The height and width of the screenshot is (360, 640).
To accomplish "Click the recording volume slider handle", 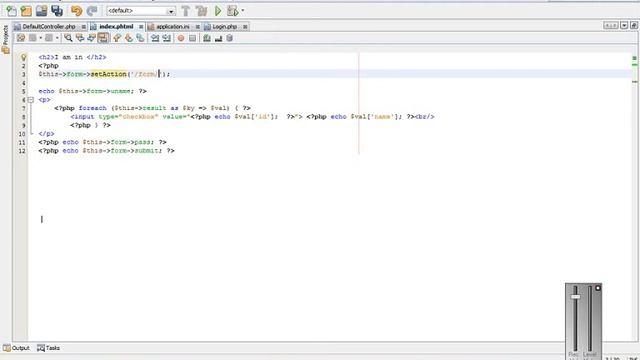I will coord(576,297).
